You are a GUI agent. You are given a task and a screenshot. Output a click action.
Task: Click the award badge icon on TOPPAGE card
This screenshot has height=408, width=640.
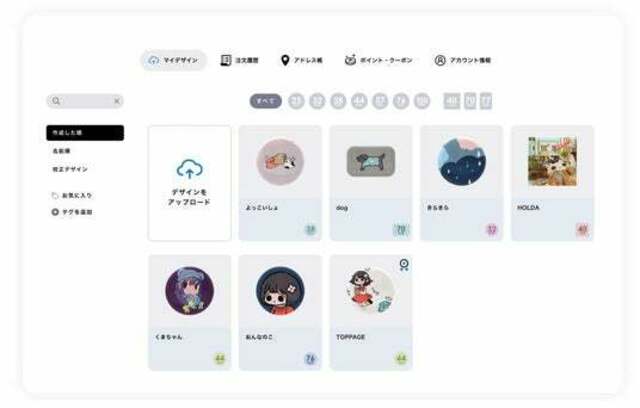[x=404, y=265]
